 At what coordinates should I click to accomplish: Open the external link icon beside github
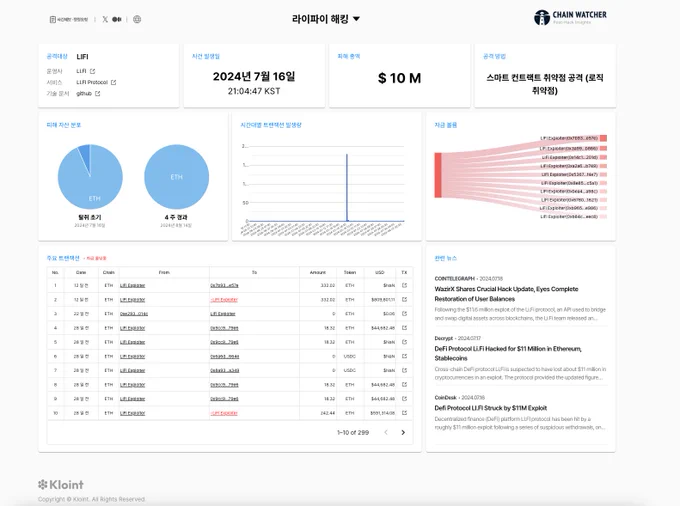(98, 94)
